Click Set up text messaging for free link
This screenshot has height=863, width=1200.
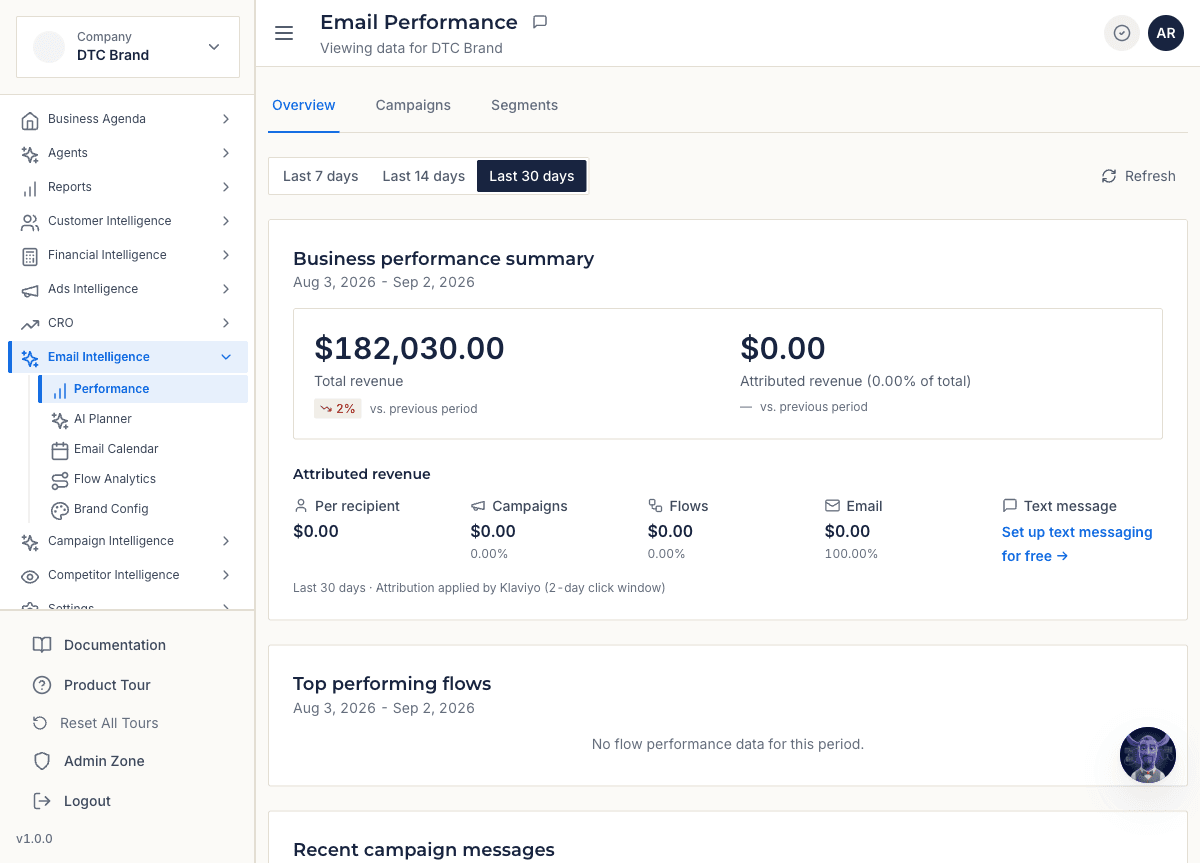click(1077, 544)
